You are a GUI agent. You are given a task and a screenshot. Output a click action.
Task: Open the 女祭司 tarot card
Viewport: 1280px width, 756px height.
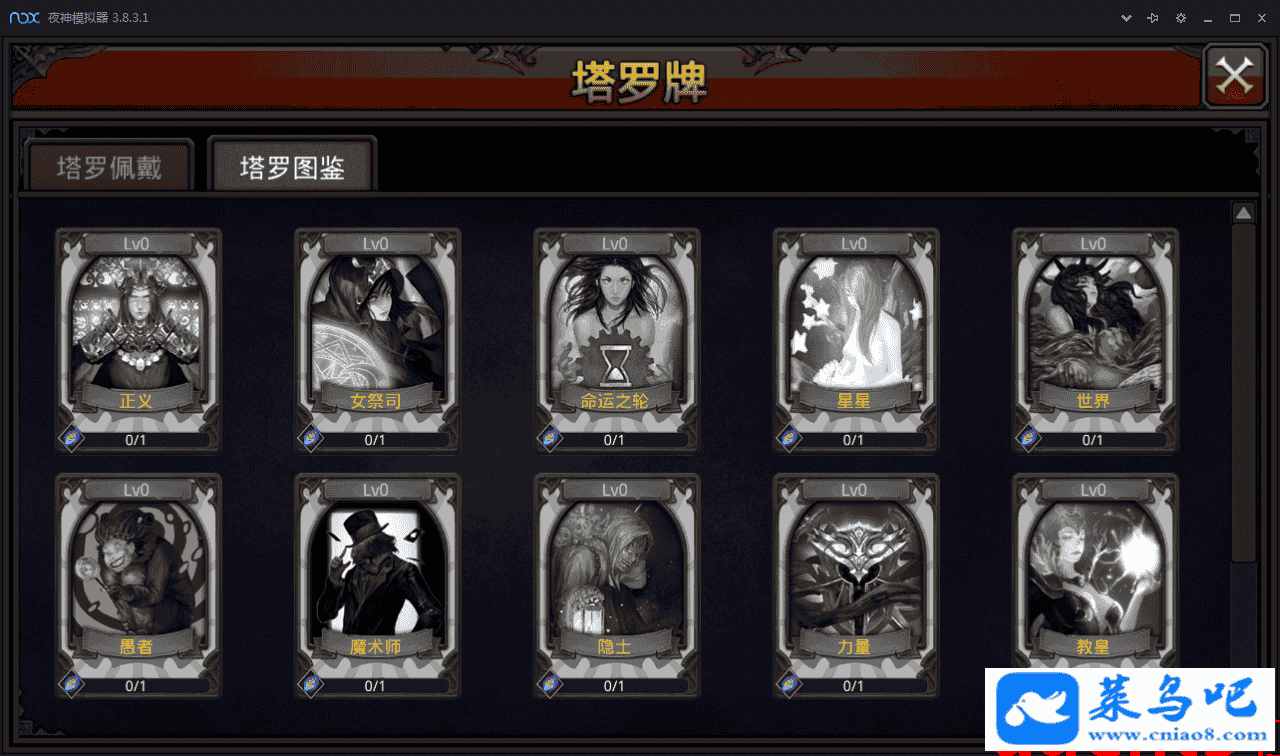pyautogui.click(x=377, y=331)
